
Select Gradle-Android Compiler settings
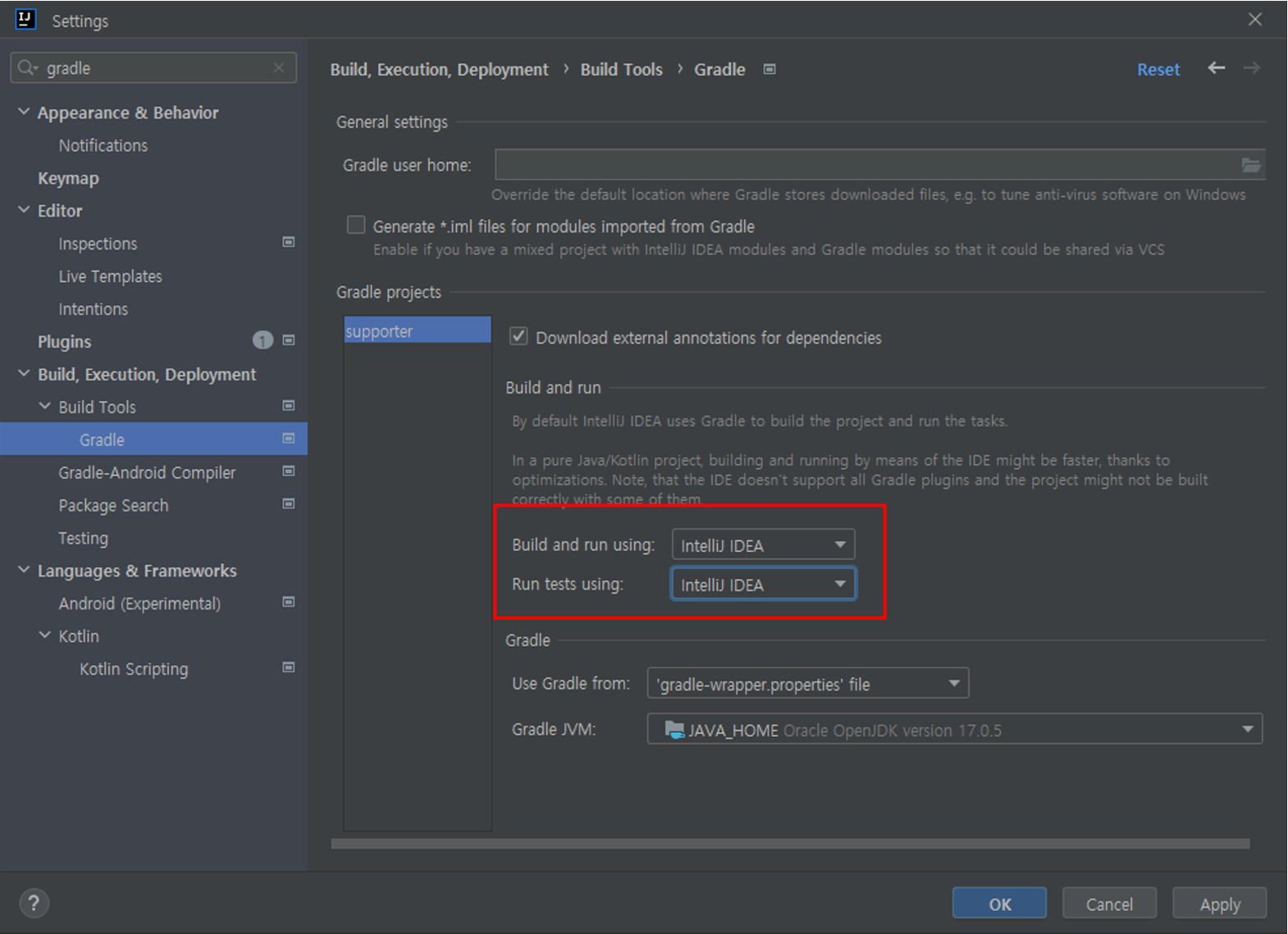pos(147,472)
